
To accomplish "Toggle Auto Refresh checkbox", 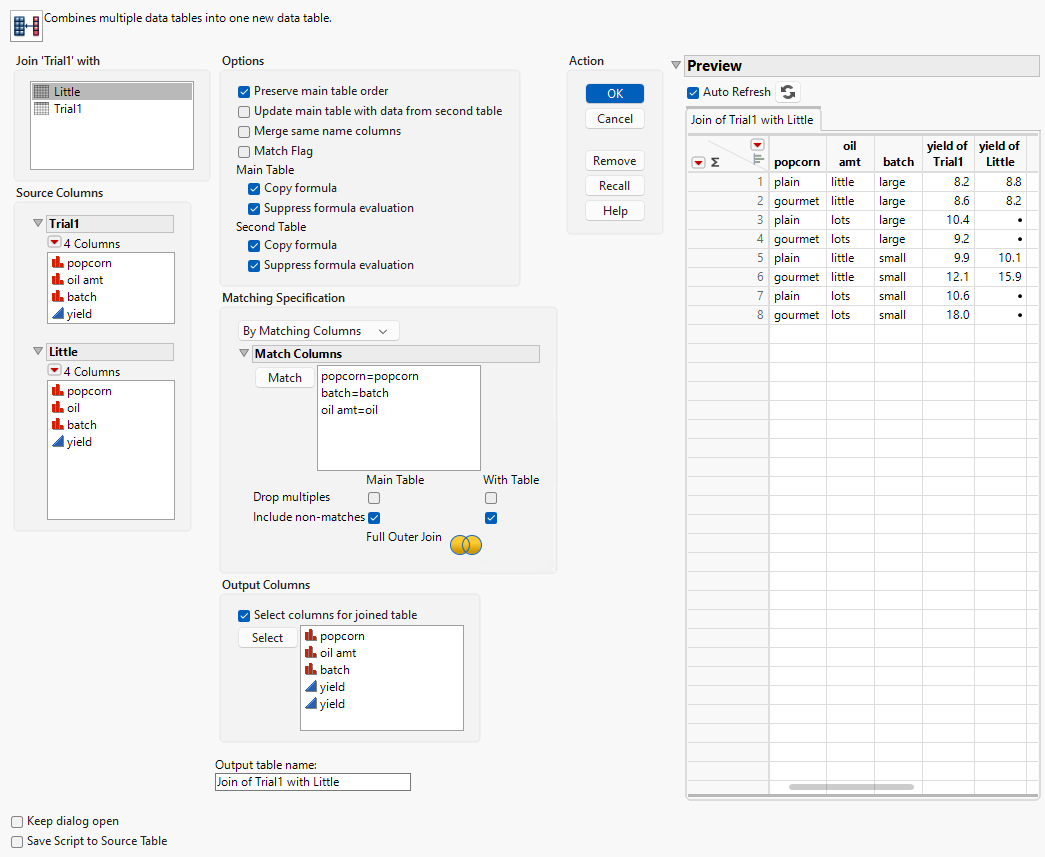I will pos(693,92).
